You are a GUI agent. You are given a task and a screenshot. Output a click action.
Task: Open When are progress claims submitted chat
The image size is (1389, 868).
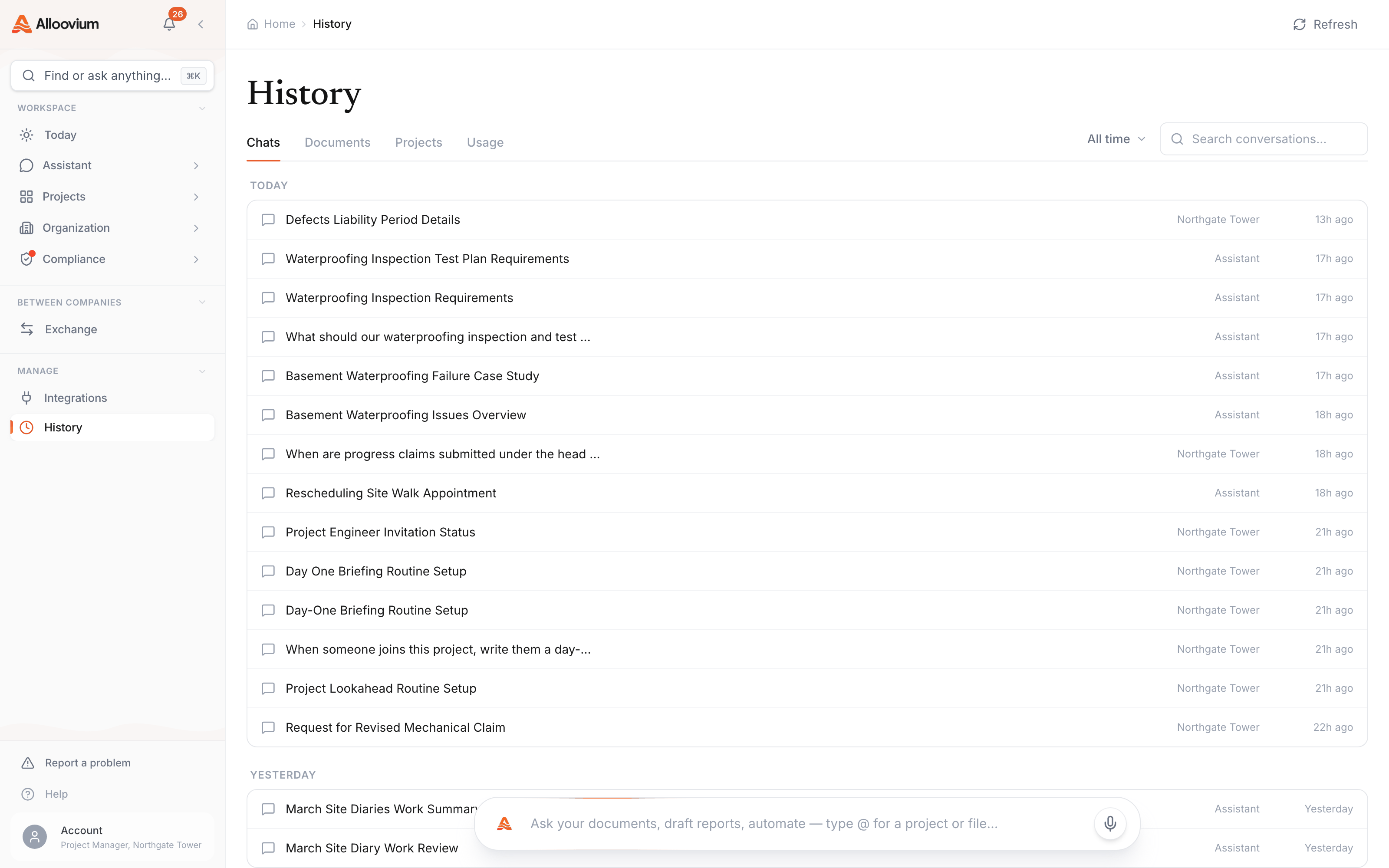pos(807,454)
